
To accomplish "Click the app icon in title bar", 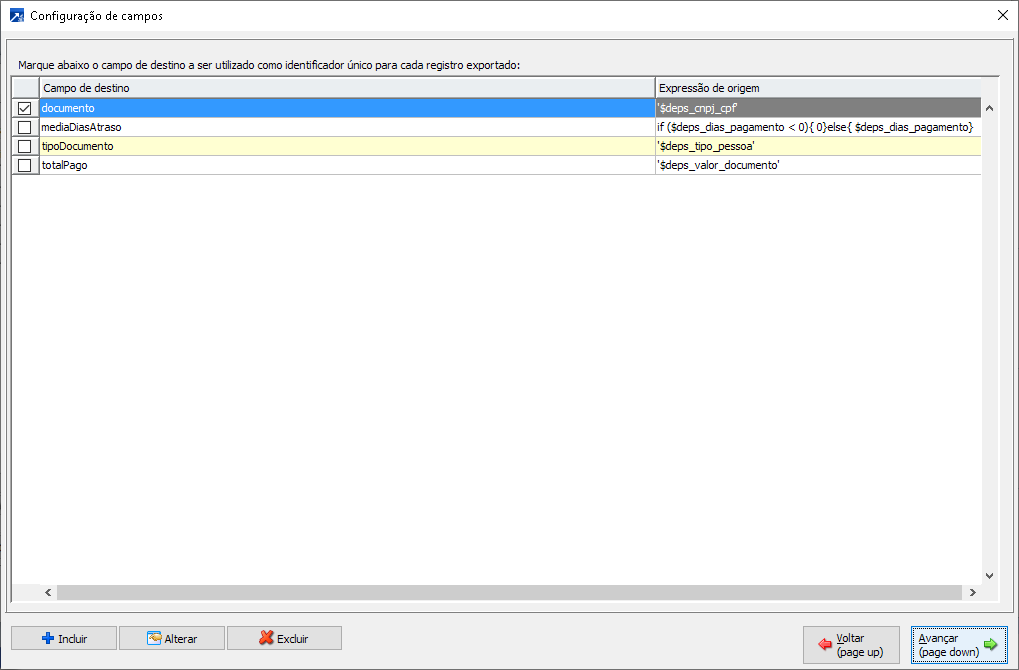I will click(17, 16).
